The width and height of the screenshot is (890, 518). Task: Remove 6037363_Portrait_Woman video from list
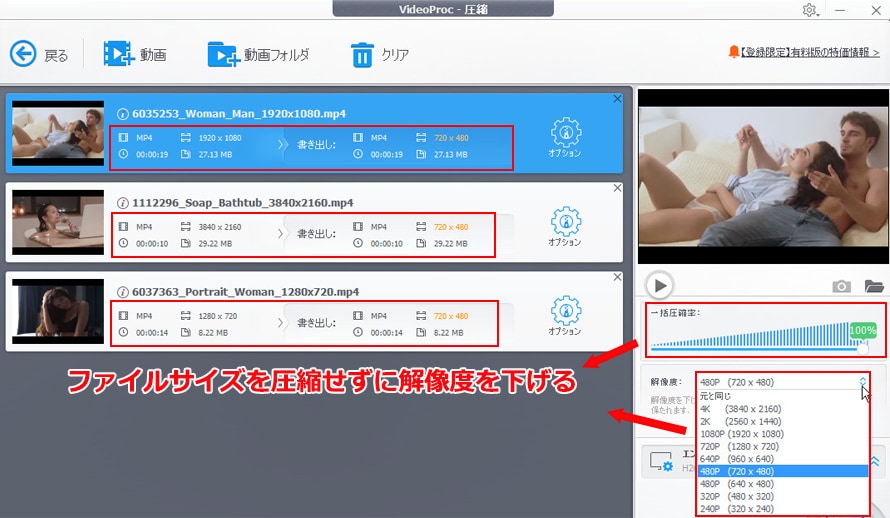(x=618, y=277)
